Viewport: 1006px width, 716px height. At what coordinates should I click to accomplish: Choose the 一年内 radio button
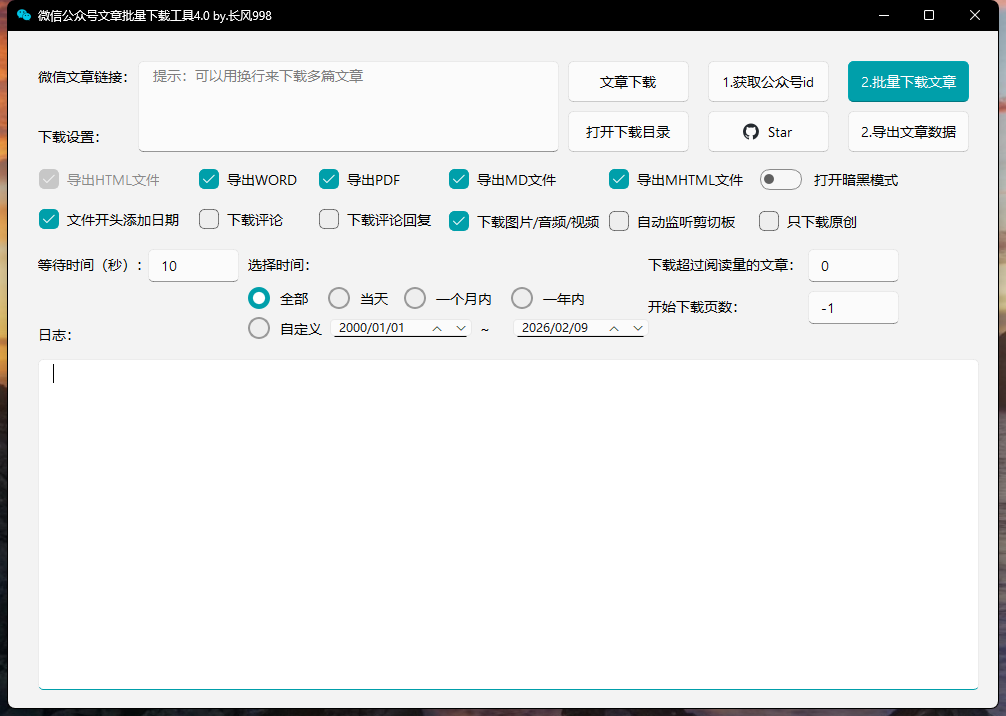(x=522, y=298)
